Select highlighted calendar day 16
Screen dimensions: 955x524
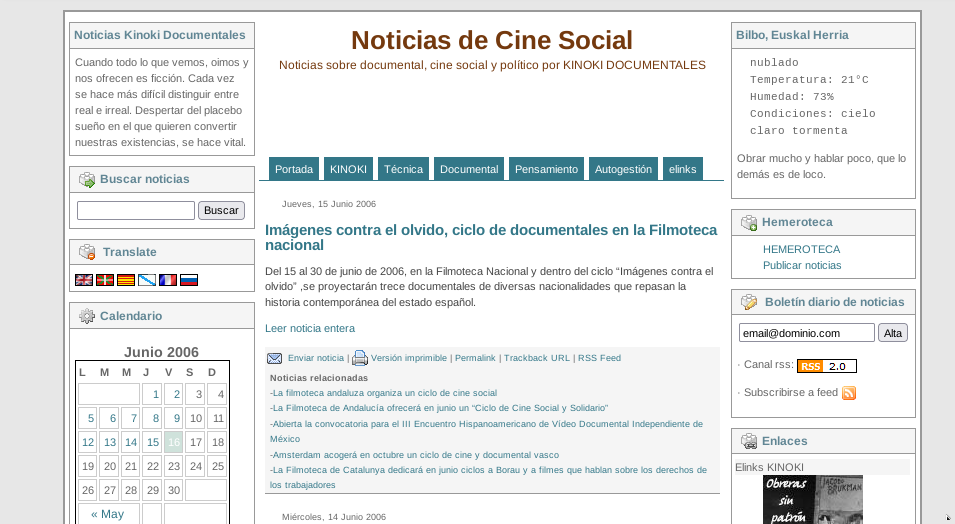click(174, 442)
